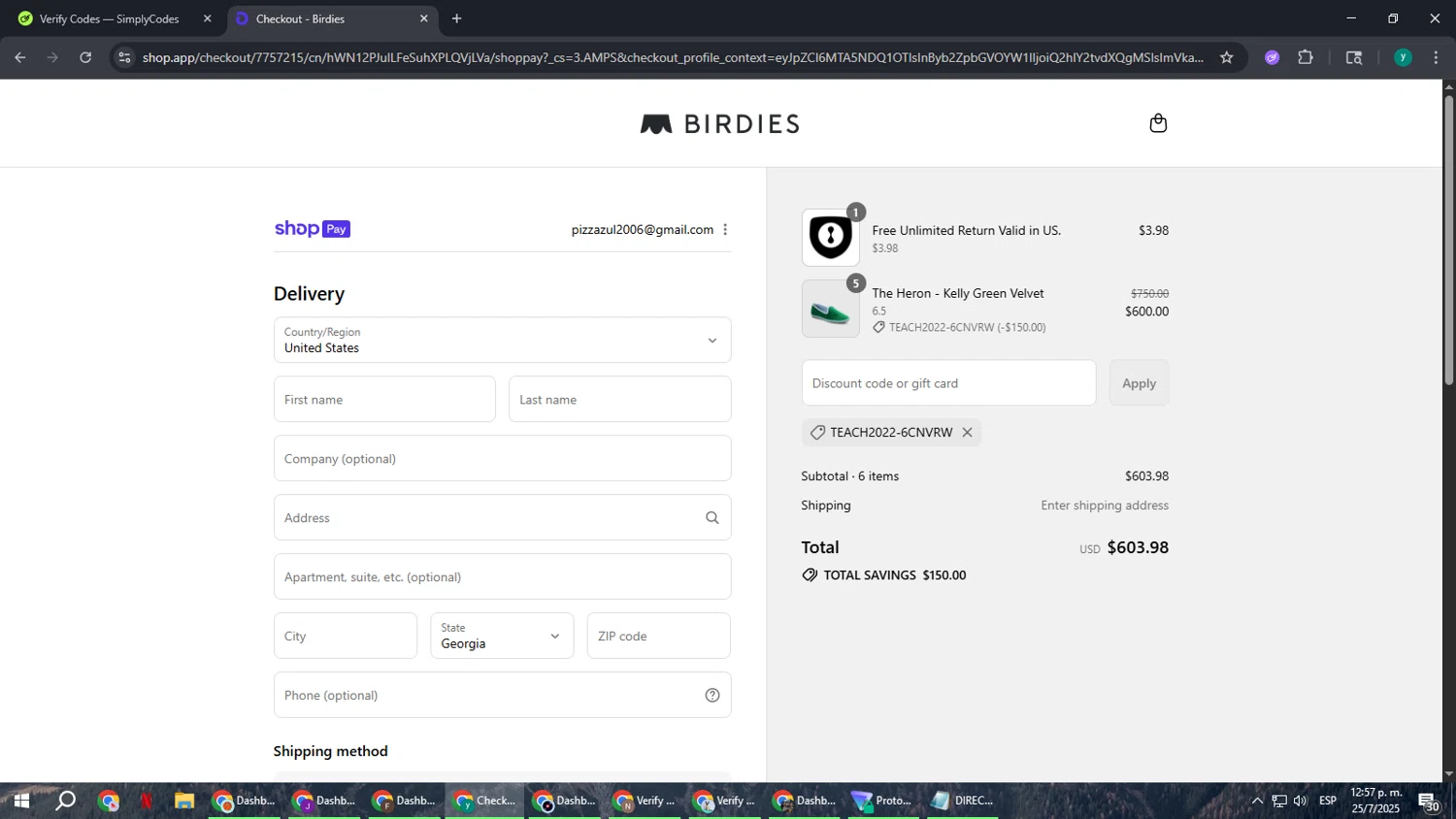Open the notification center icon
This screenshot has width=1456, height=819.
1429,802
